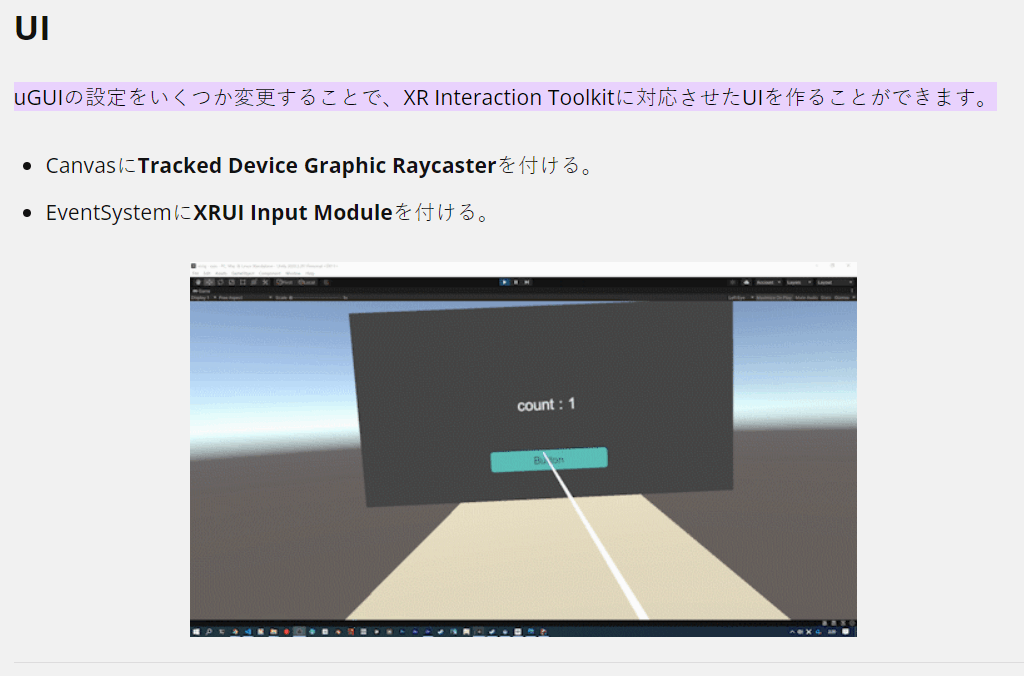1024x676 pixels.
Task: Click the Unity Step frame button
Action: pos(527,282)
